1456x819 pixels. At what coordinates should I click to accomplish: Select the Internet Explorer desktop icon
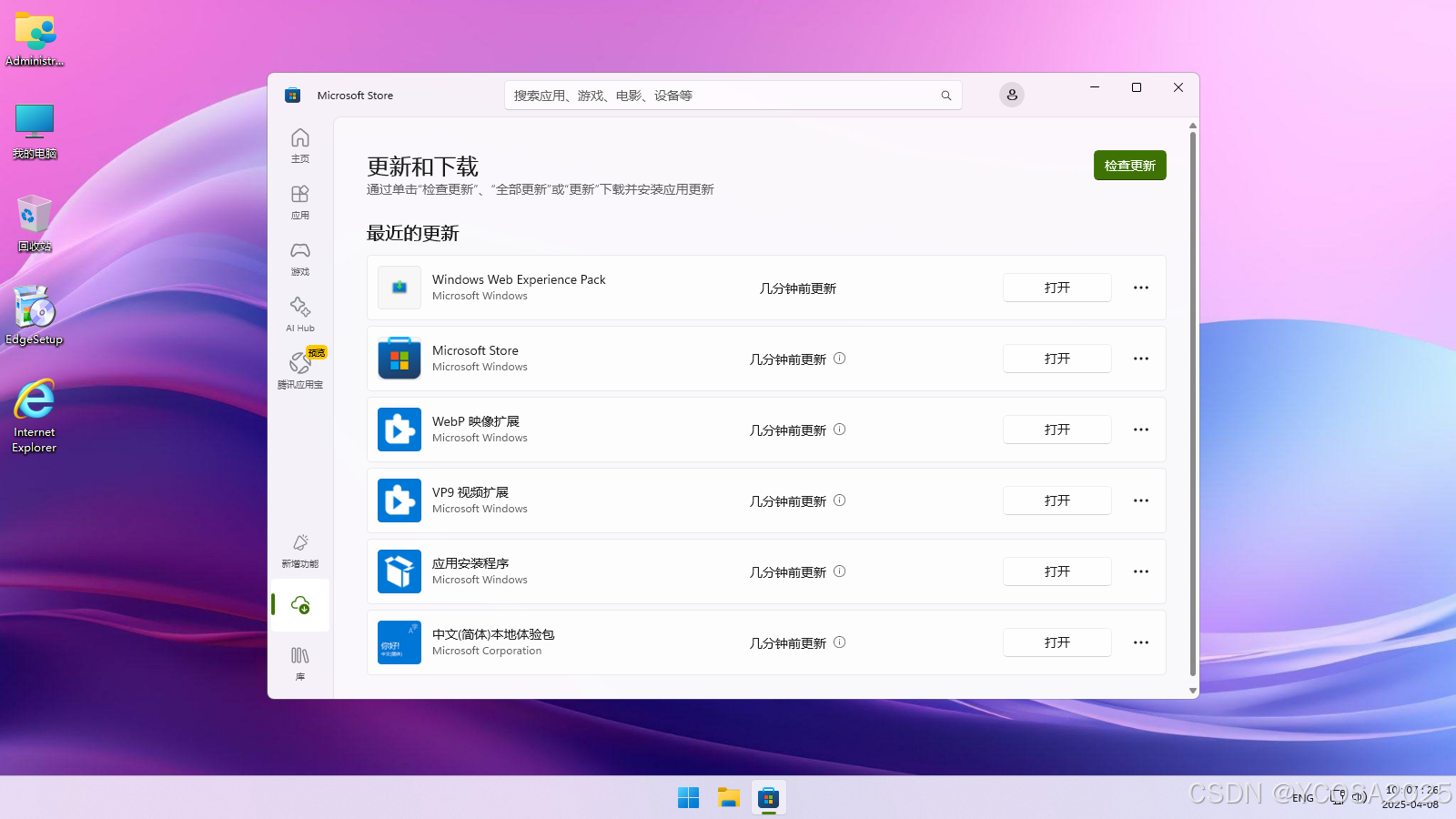click(x=35, y=415)
